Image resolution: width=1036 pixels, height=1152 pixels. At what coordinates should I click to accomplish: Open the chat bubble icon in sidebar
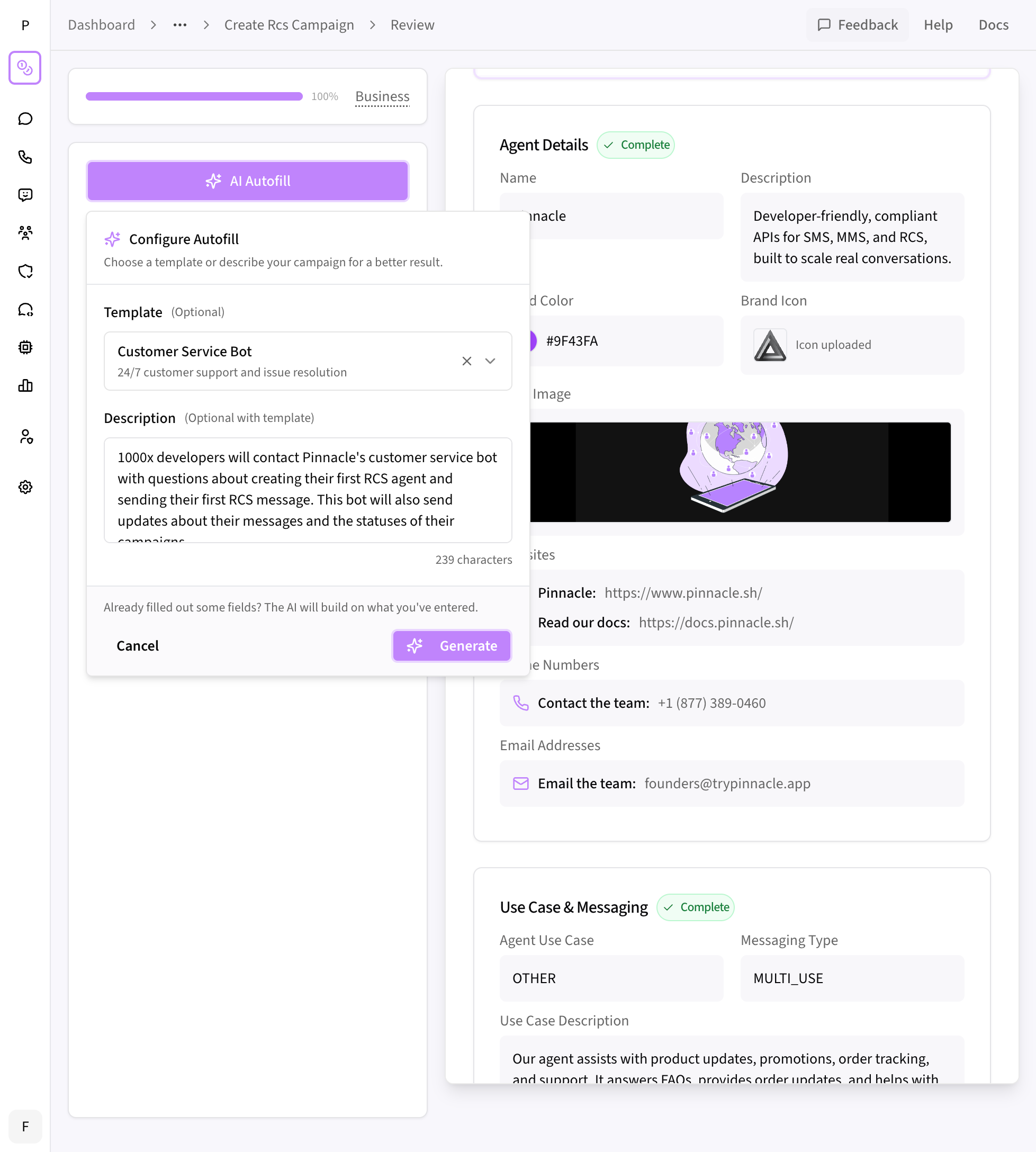coord(25,119)
